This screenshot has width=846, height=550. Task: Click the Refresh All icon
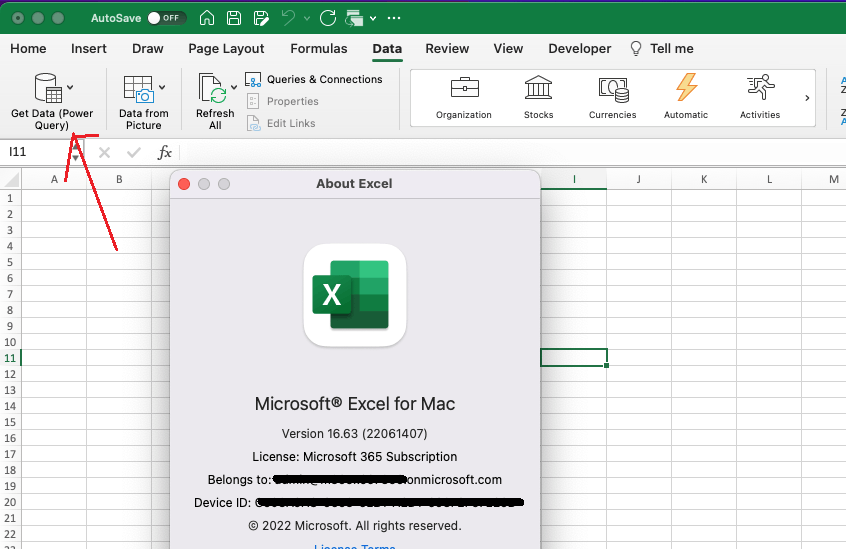[213, 91]
